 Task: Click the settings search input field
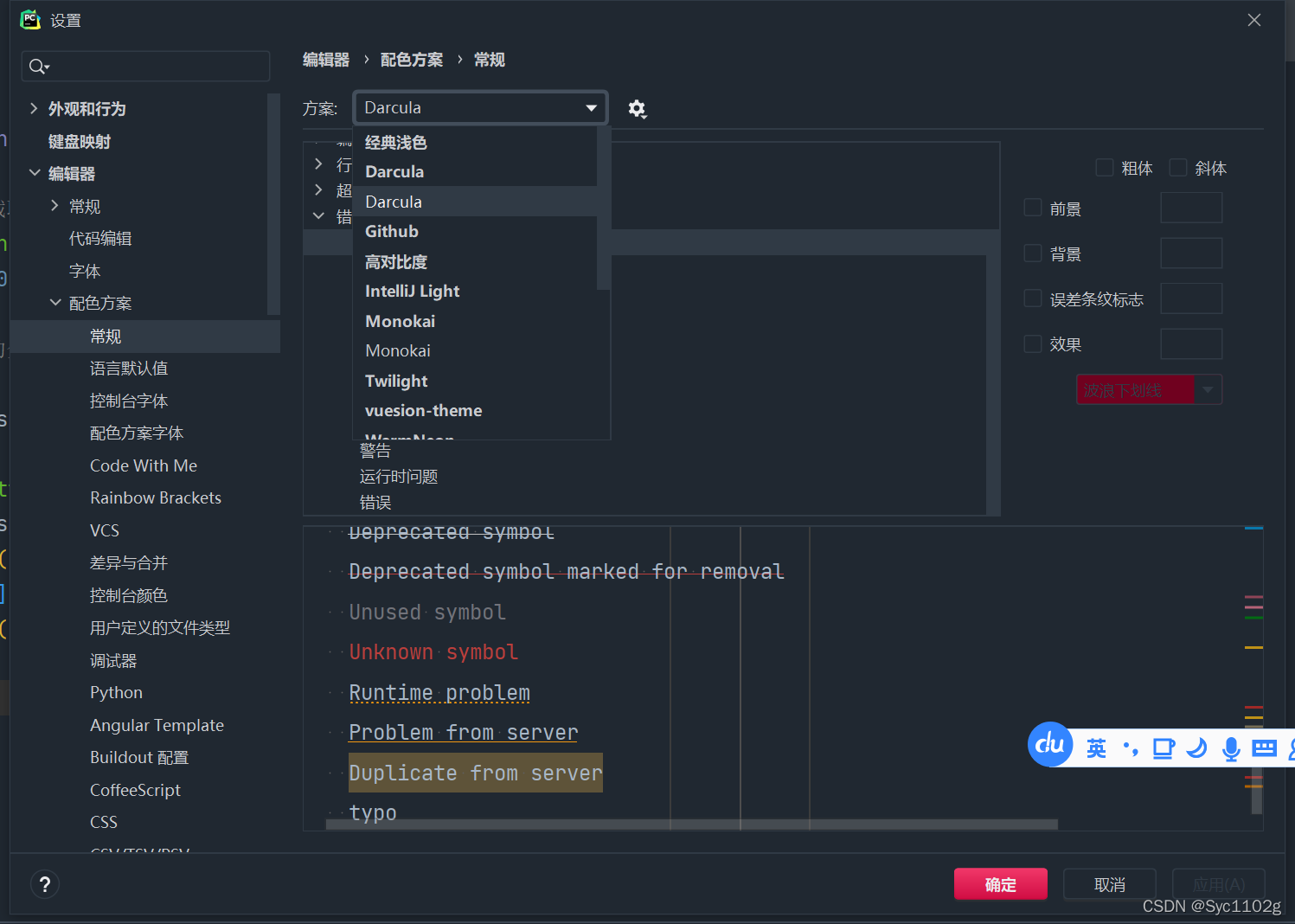145,67
